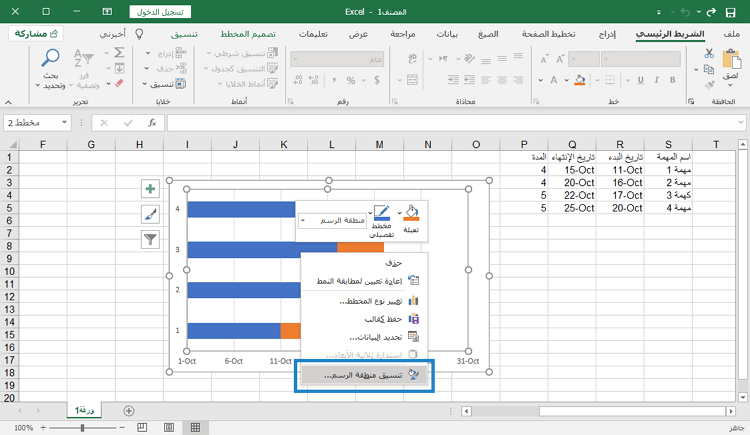Click the insert function fx button

(x=151, y=122)
